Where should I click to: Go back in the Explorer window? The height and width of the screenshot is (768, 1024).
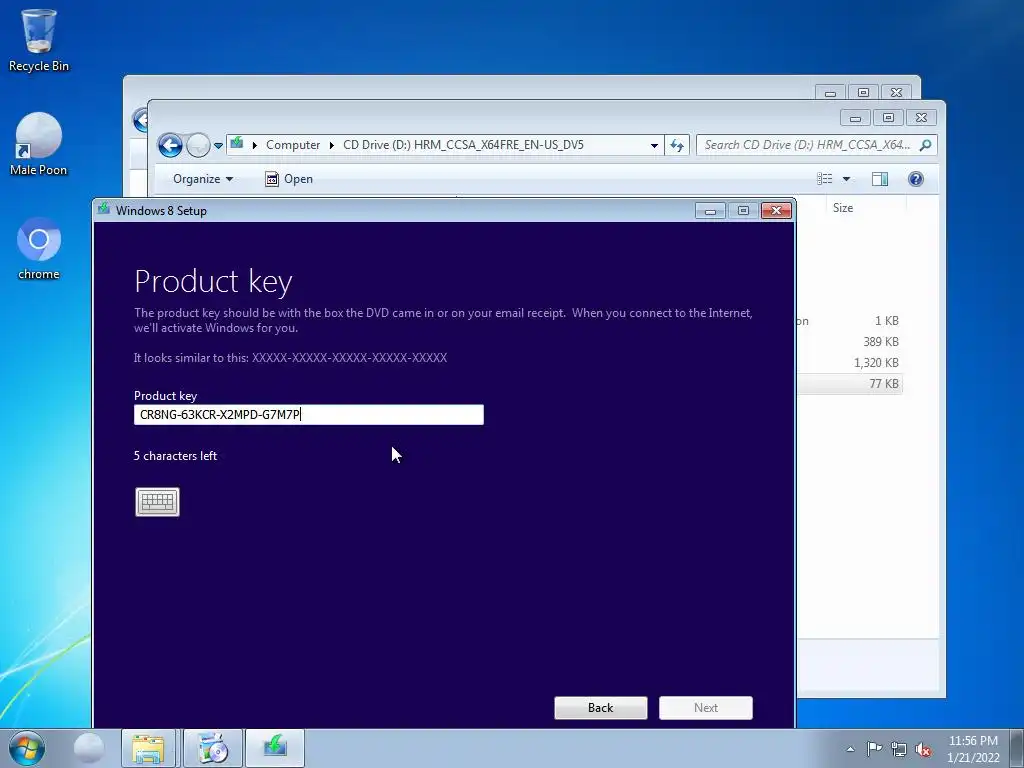170,145
